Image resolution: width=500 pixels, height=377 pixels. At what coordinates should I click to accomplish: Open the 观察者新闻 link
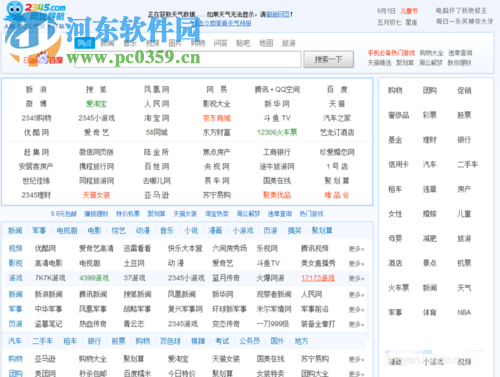(x=274, y=294)
